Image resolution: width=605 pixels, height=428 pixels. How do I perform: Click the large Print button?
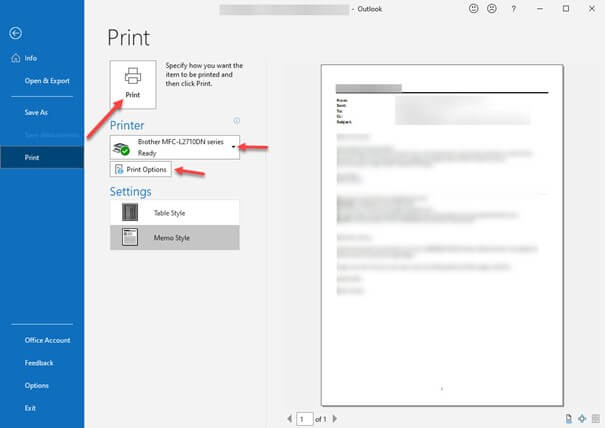132,82
